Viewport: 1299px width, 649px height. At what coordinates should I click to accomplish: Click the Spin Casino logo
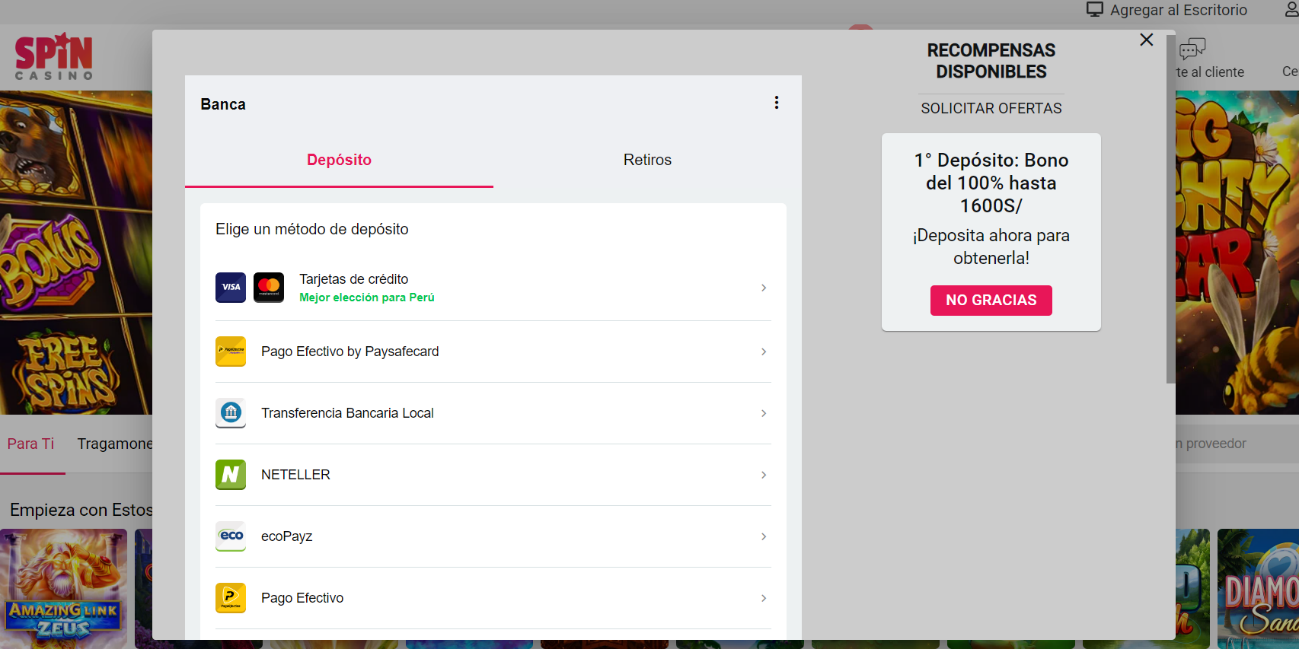click(54, 58)
